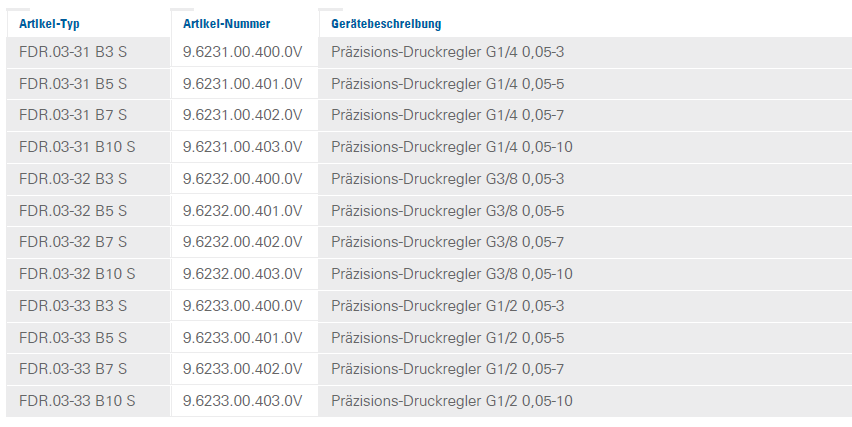This screenshot has width=852, height=427.
Task: Select article number 9.6233.00.400.0V
Action: click(x=243, y=306)
